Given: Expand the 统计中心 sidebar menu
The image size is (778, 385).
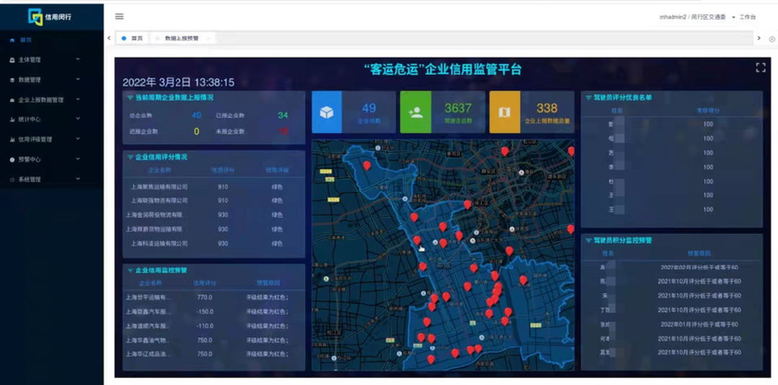Looking at the screenshot, I should click(52, 120).
